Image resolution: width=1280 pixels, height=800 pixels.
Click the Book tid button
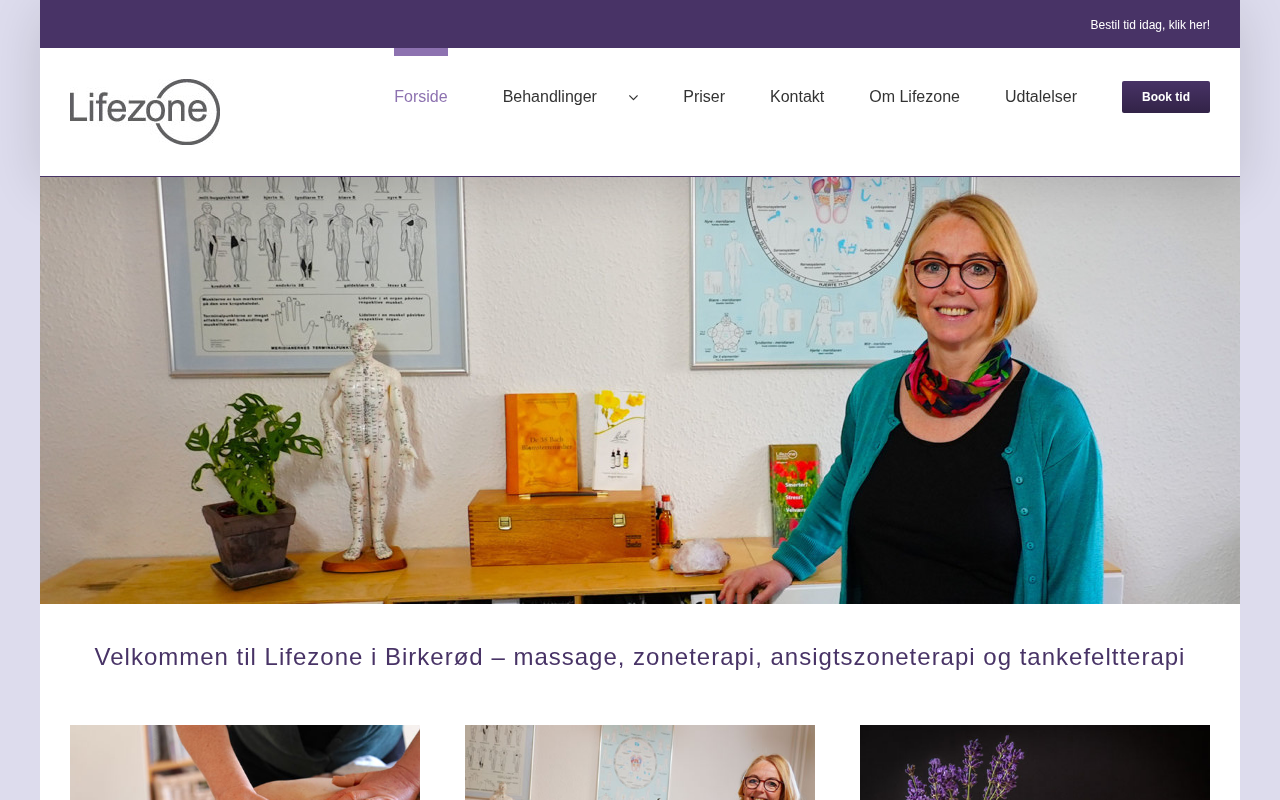pyautogui.click(x=1166, y=97)
